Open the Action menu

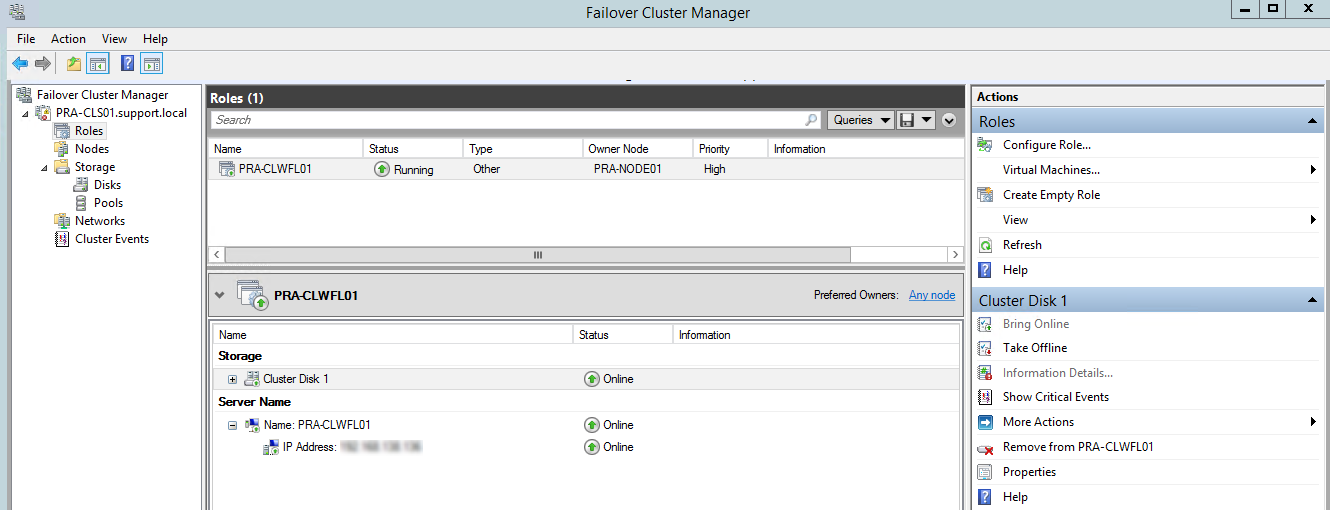pyautogui.click(x=69, y=39)
